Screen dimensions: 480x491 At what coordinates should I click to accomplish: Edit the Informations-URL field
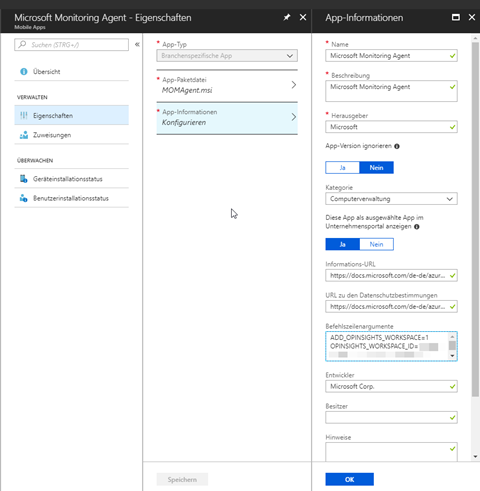pyautogui.click(x=391, y=276)
